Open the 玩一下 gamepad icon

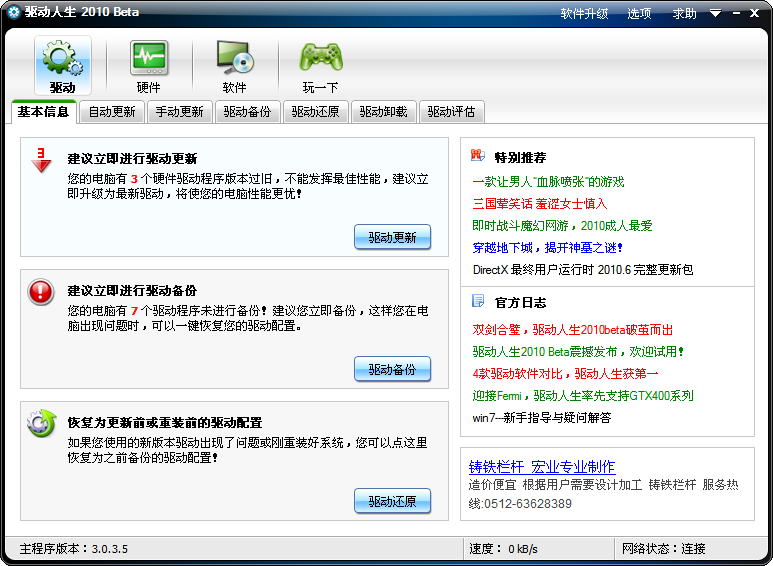coord(321,66)
